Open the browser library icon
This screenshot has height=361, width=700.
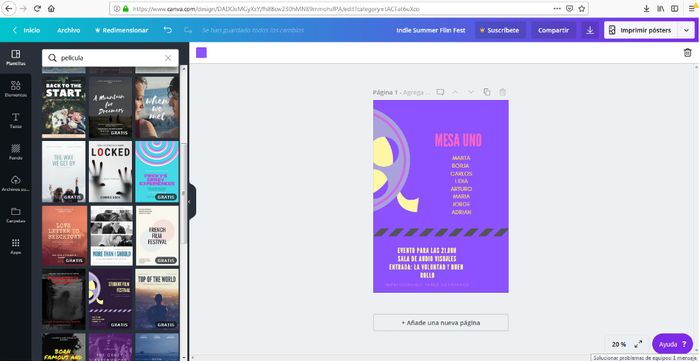(x=660, y=8)
